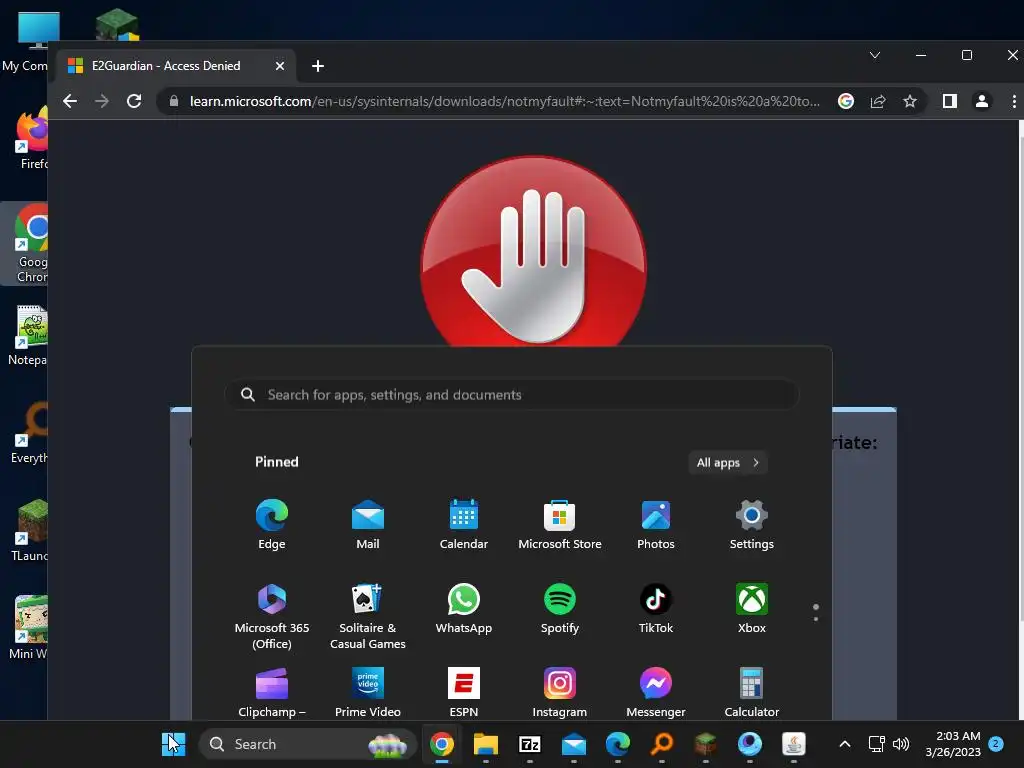Open the Messenger app
The width and height of the screenshot is (1024, 768).
click(x=656, y=692)
